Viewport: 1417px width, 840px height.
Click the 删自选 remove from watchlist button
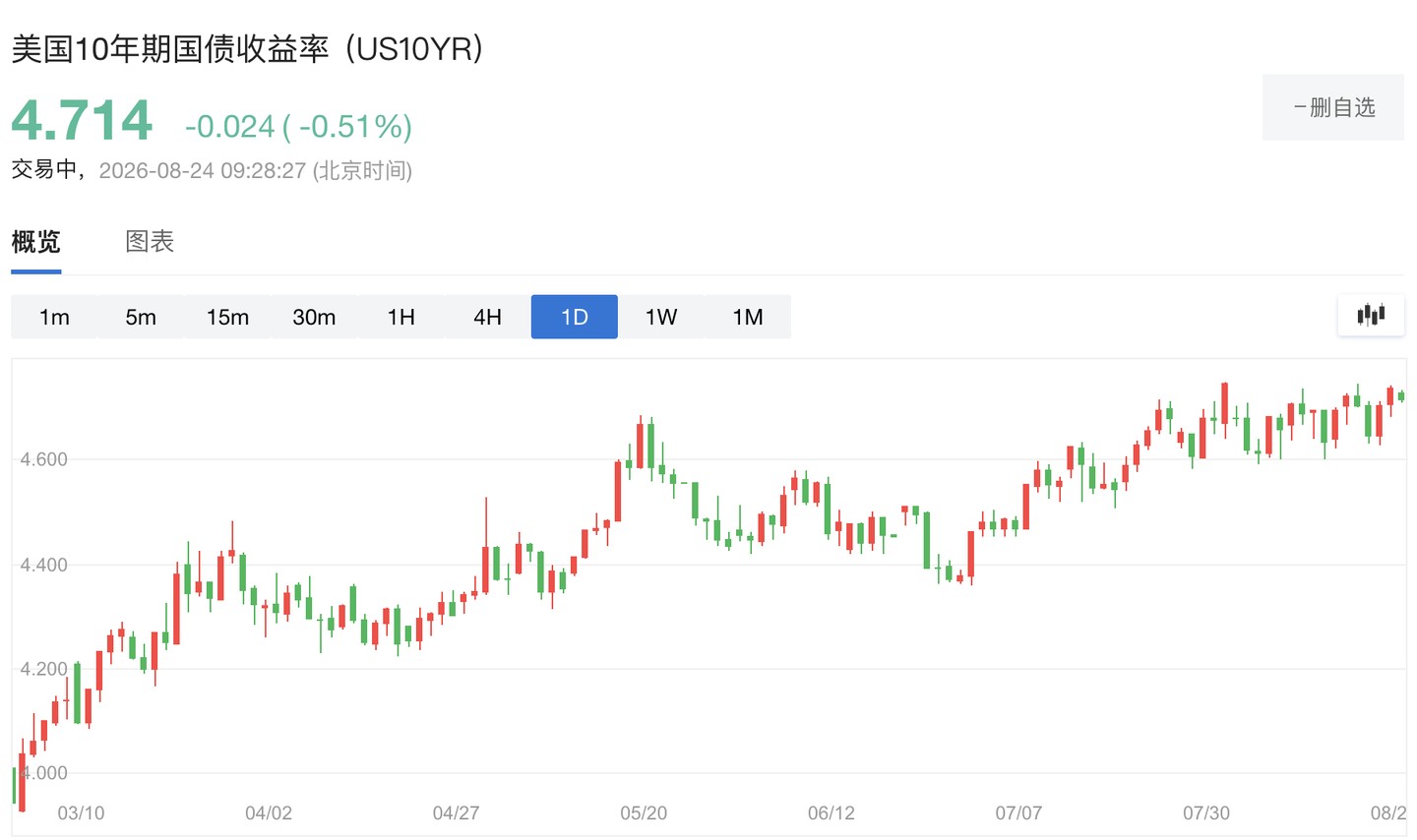[1333, 107]
